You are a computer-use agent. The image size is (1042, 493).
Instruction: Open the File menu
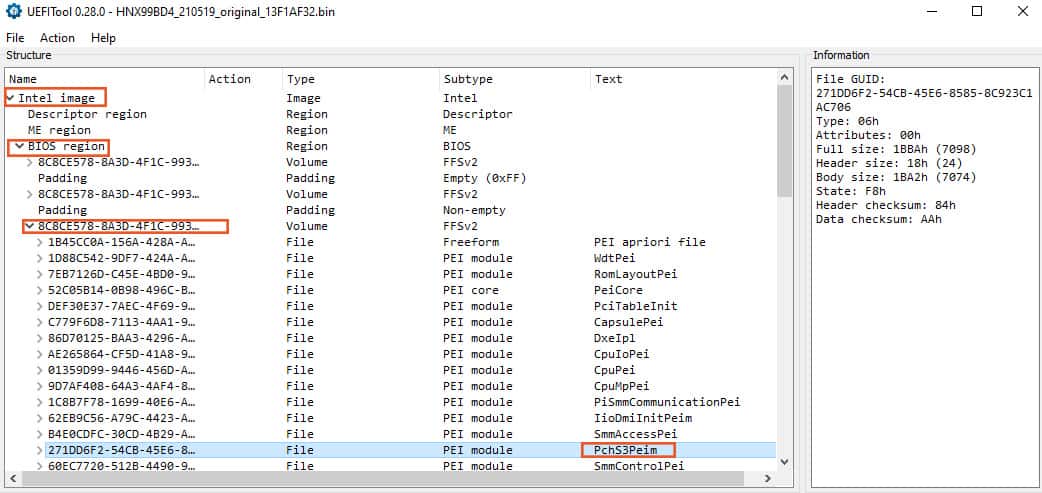(x=15, y=37)
